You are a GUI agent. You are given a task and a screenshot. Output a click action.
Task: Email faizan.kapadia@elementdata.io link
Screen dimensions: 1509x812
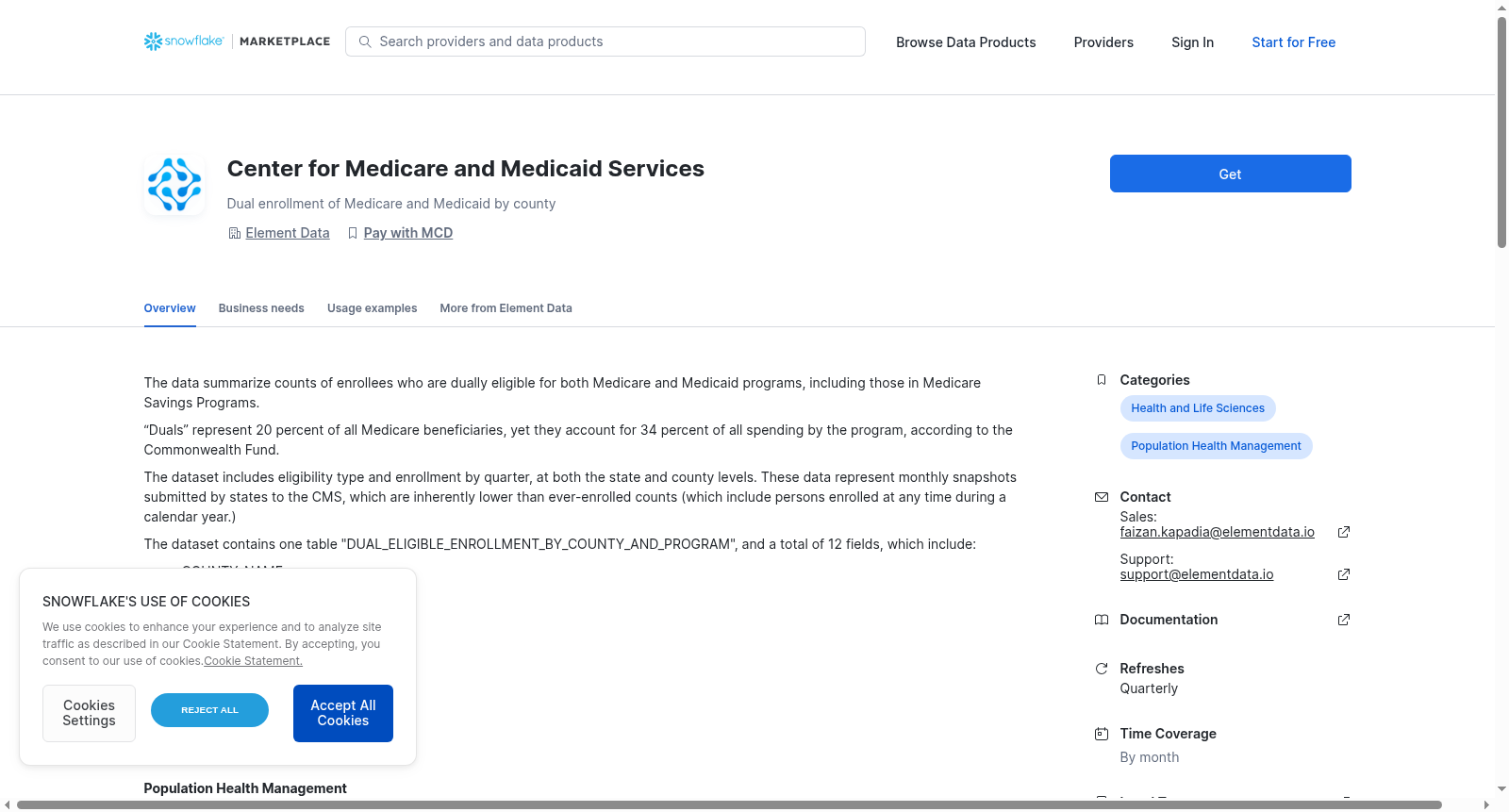[x=1217, y=532]
